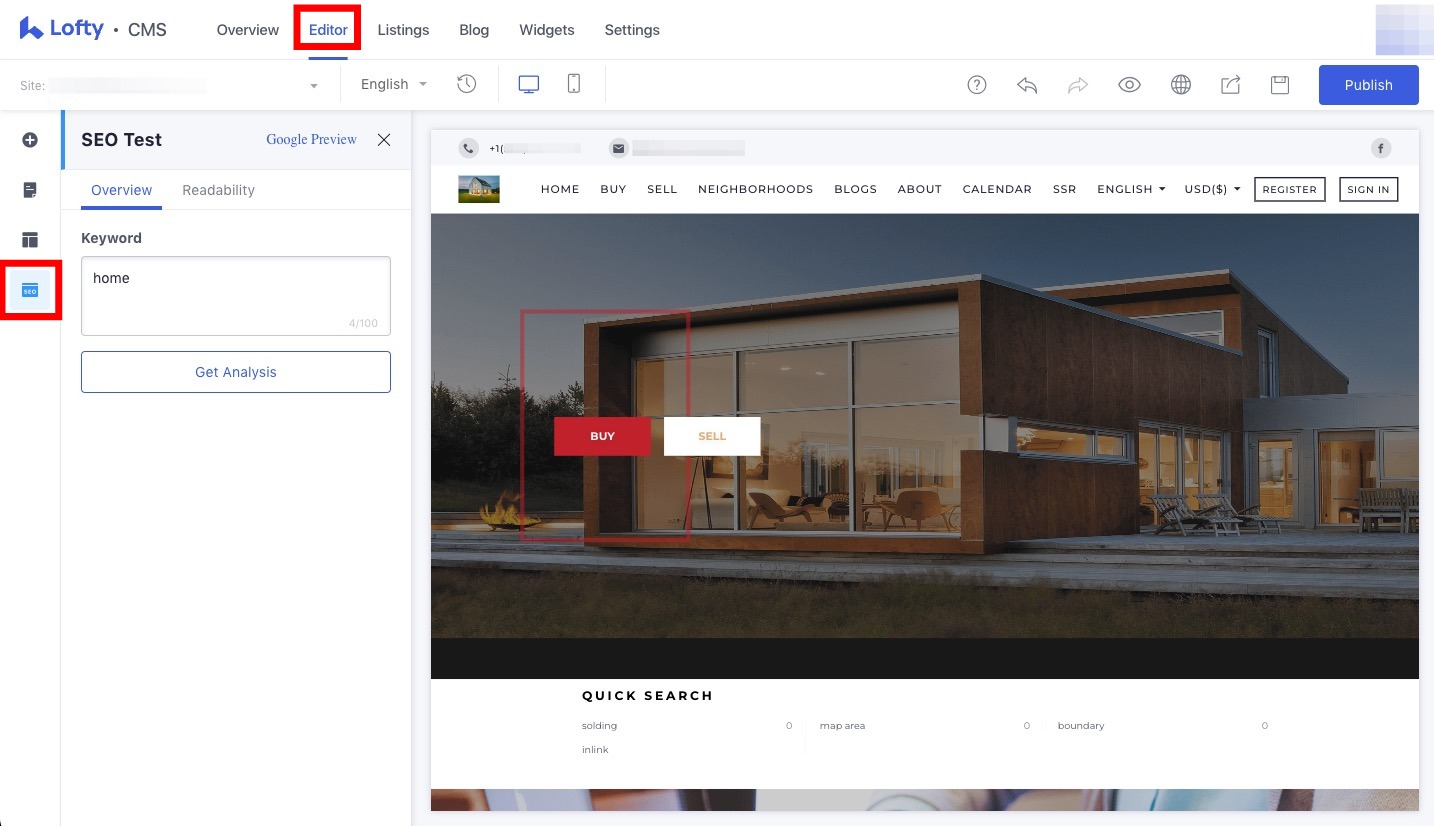Screen dimensions: 1434x826
Task: Click the 'inlink' quick search entry
Action: [x=595, y=750]
